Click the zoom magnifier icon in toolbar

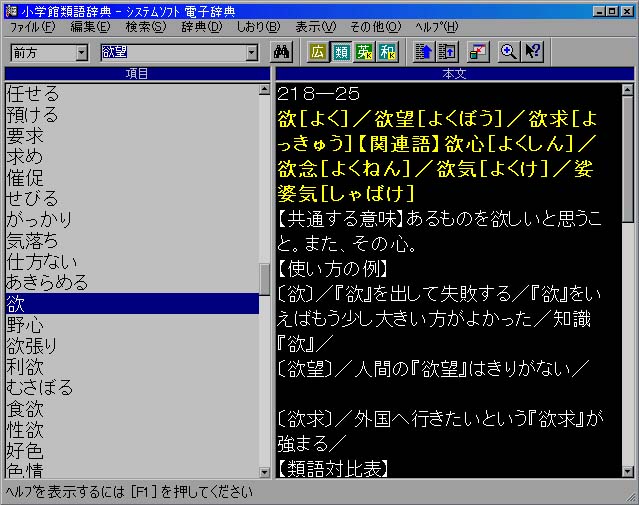509,52
